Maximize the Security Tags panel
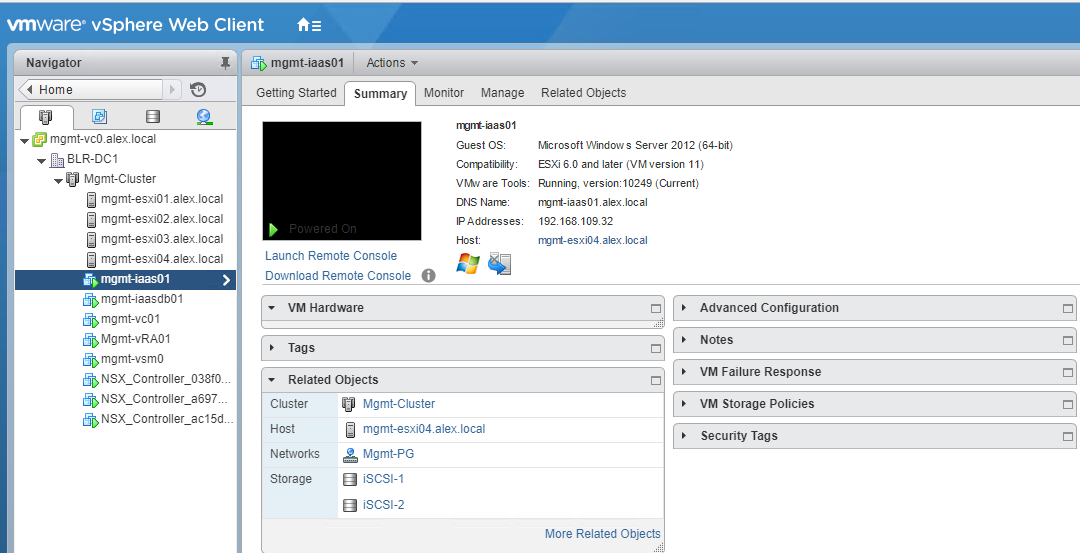The image size is (1080, 553). pyautogui.click(x=1068, y=436)
